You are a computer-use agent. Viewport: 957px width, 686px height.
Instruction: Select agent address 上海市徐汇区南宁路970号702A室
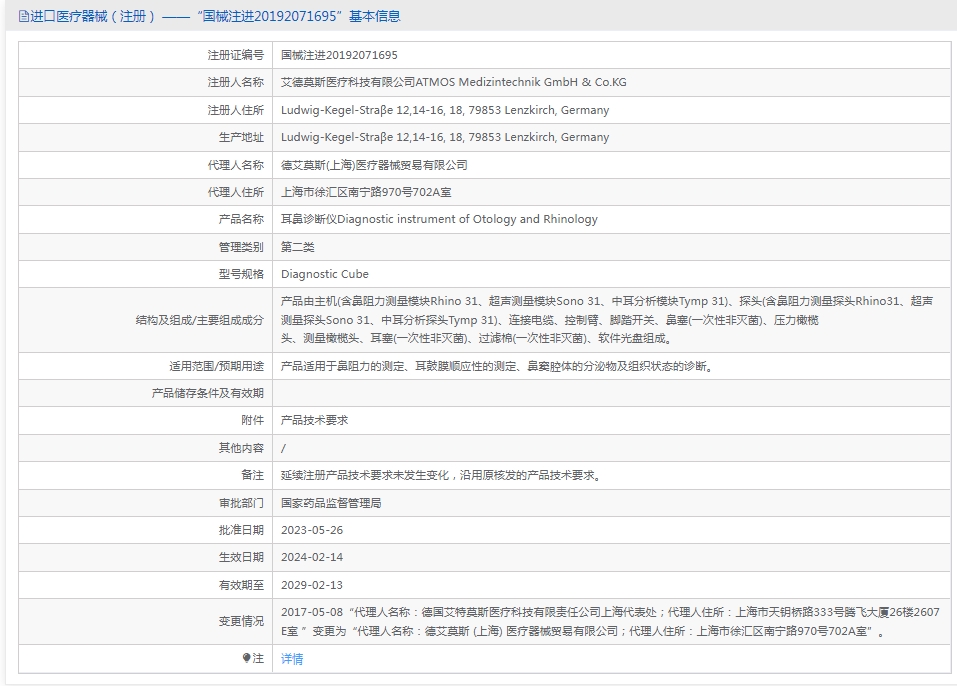366,192
